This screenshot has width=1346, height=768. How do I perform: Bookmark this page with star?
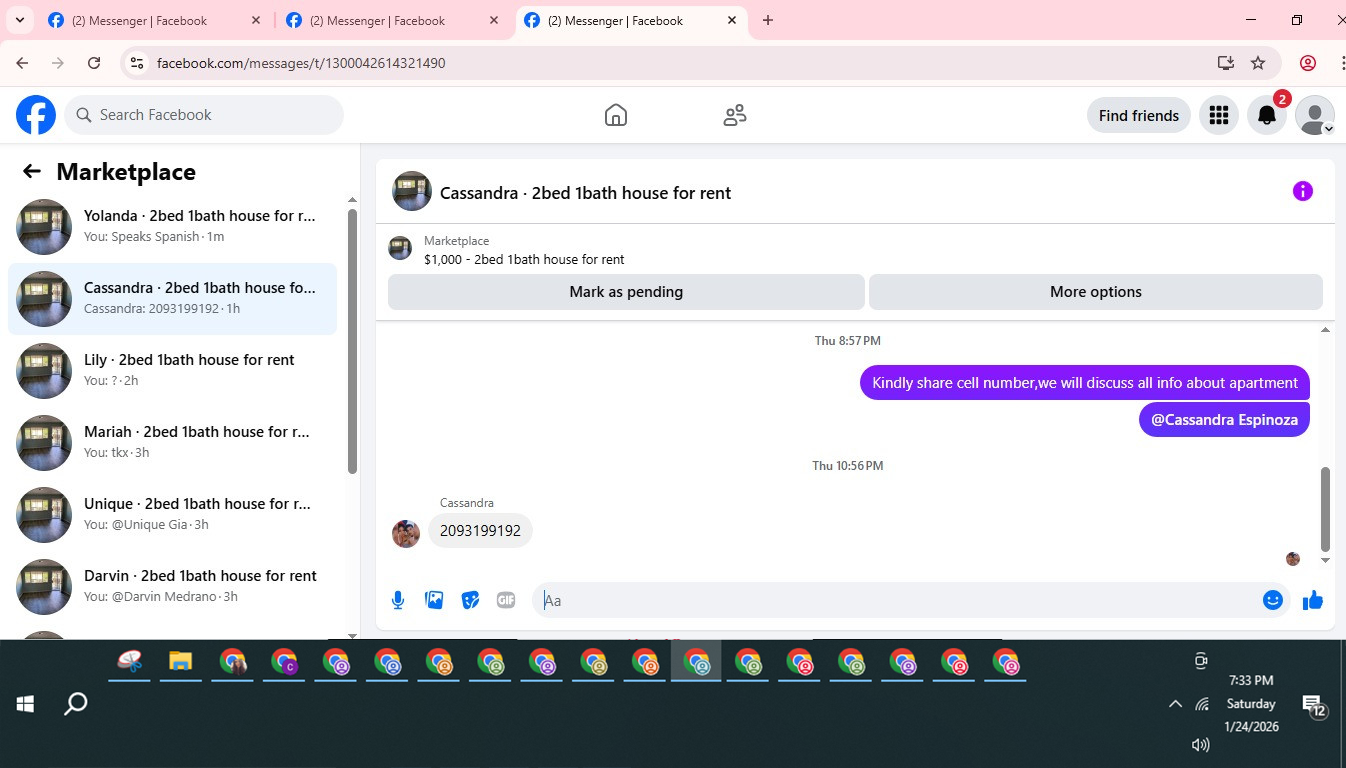click(x=1258, y=63)
